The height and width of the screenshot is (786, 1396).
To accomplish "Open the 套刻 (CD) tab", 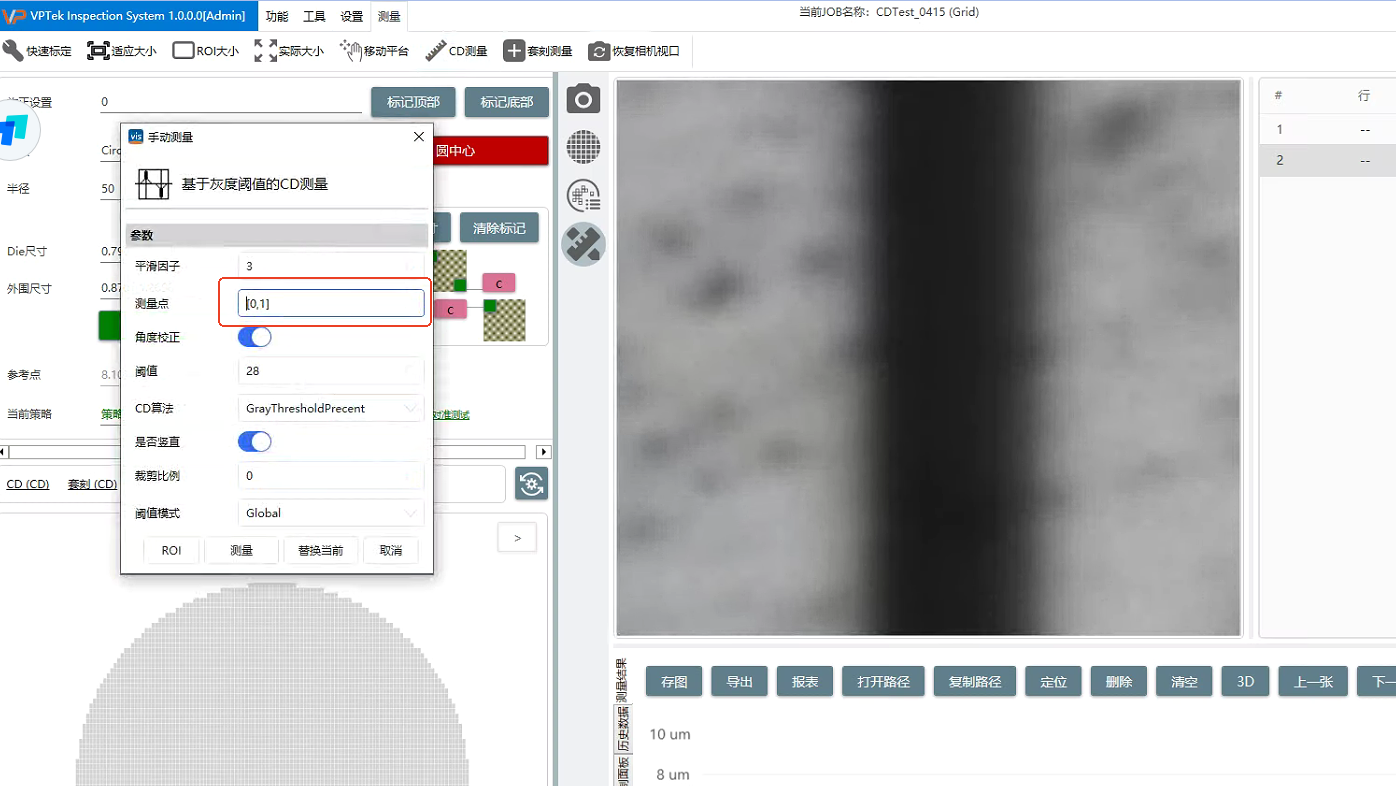I will tap(92, 484).
